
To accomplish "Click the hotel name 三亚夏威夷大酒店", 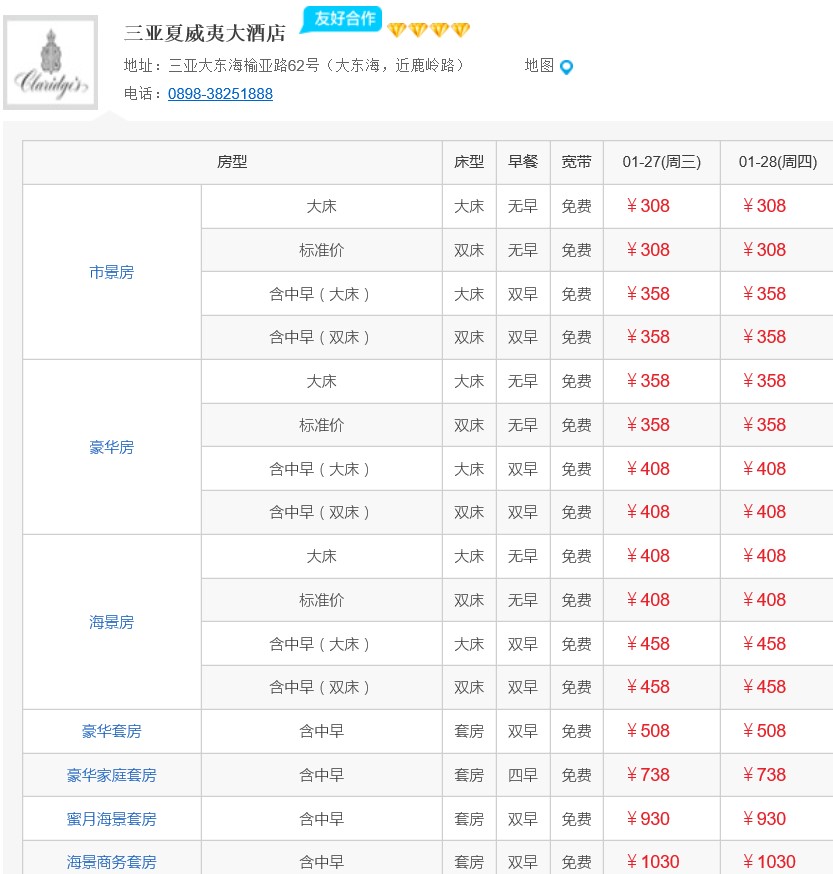I will pos(205,33).
